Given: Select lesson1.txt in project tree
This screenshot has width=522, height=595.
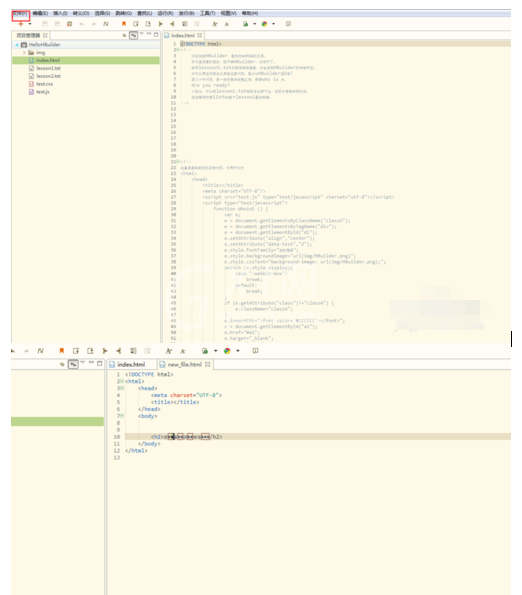Looking at the screenshot, I should 48,68.
